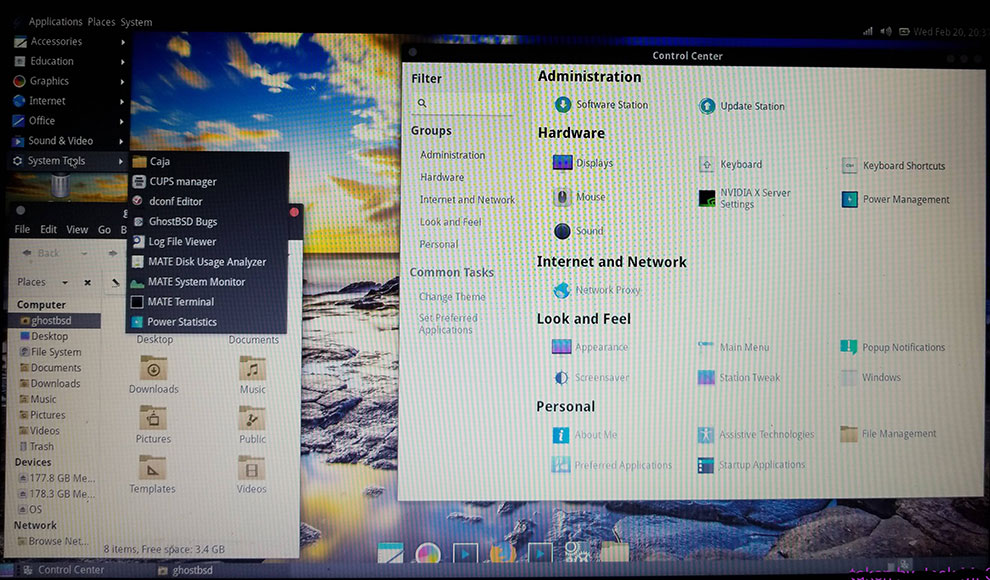Open MATE Terminal from System Tools
This screenshot has width=990, height=580.
point(209,302)
